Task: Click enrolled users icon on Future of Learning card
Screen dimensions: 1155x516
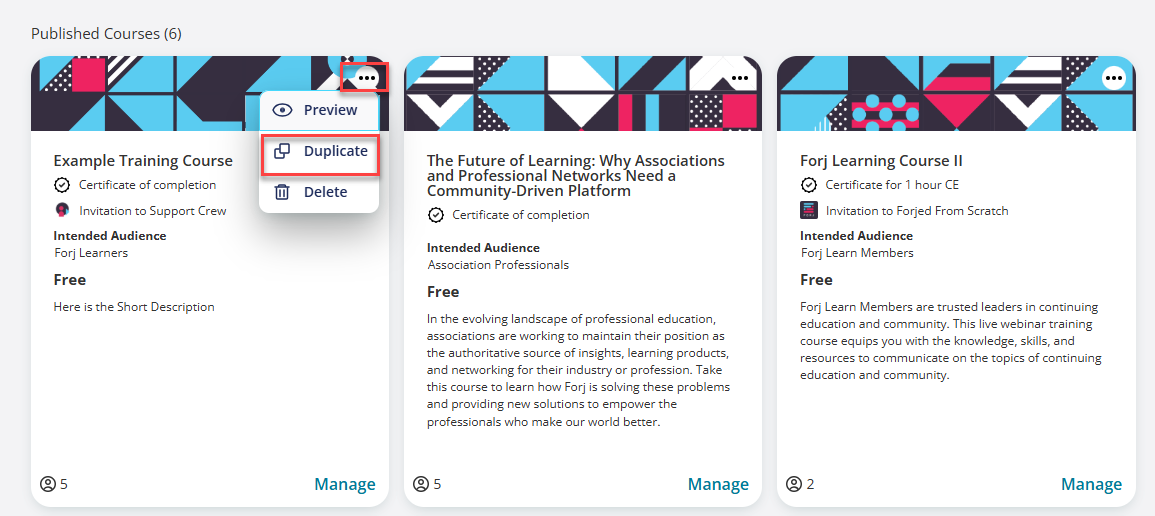Action: 421,484
